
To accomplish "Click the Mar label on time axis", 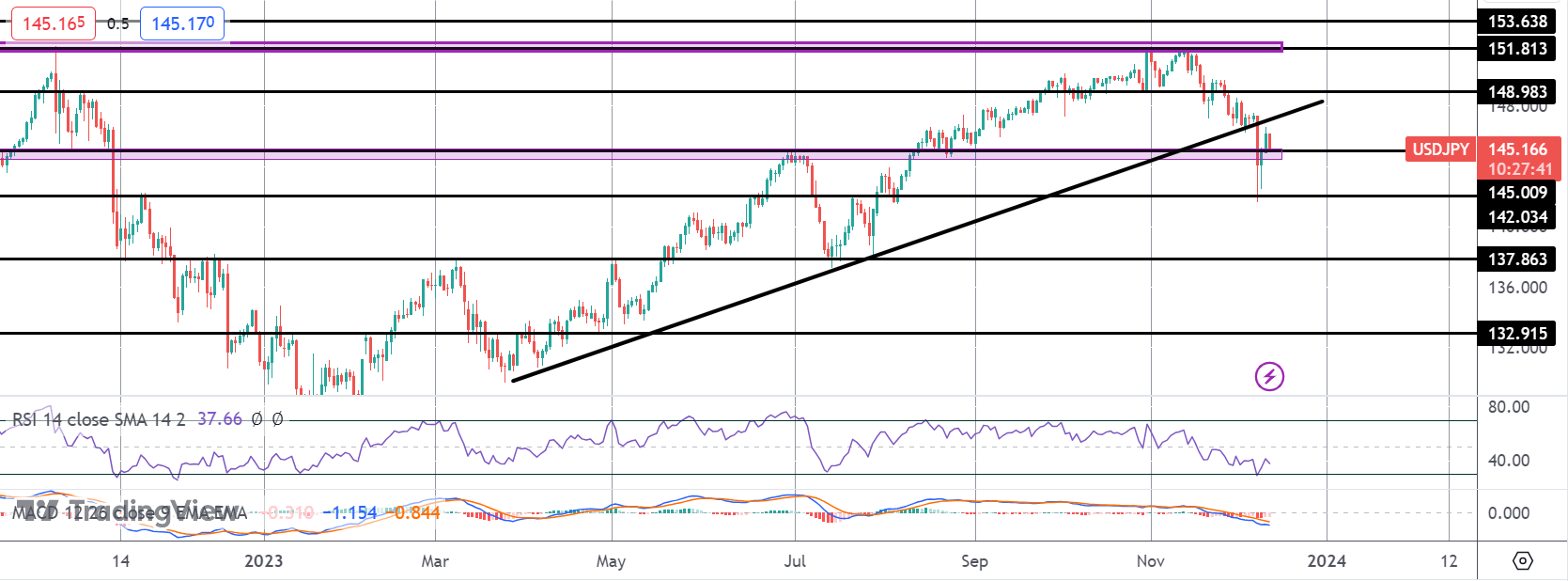I will tap(435, 561).
